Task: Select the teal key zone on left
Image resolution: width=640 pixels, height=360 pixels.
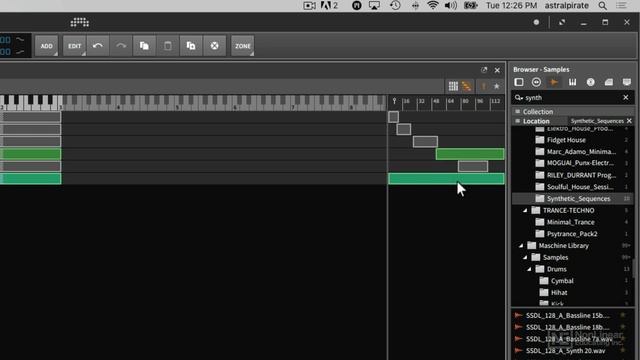Action: 31,178
